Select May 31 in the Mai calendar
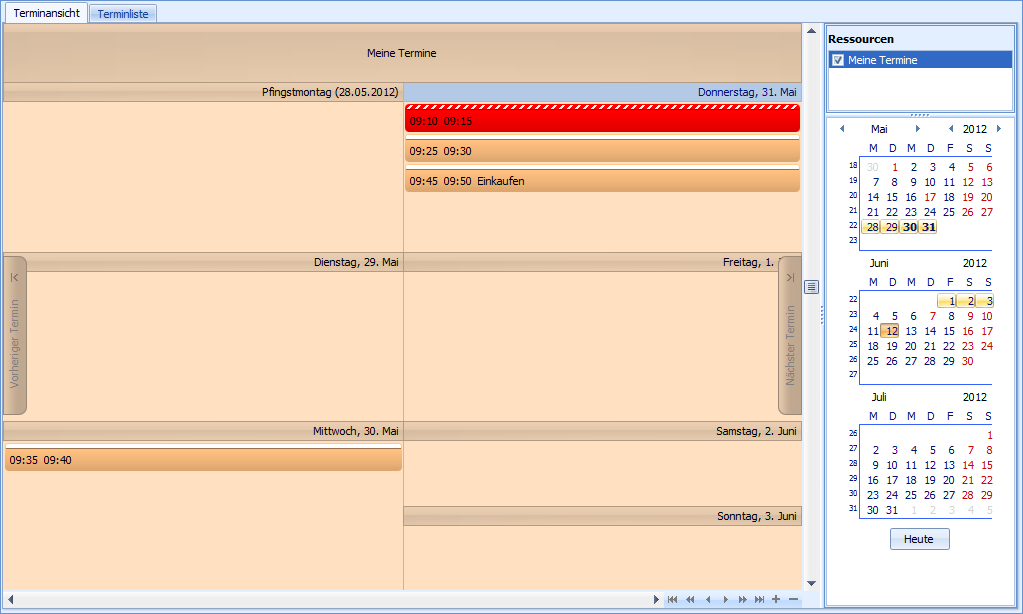Image resolution: width=1023 pixels, height=614 pixels. [928, 227]
